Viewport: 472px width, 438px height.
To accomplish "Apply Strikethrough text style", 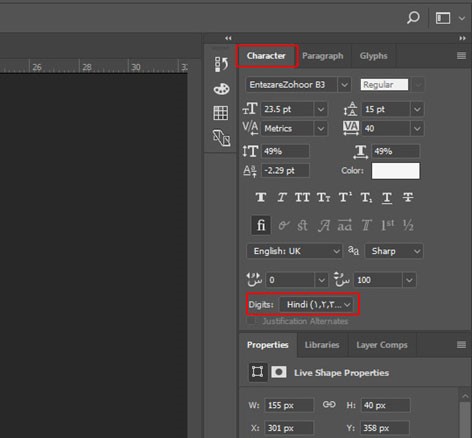I will (408, 197).
